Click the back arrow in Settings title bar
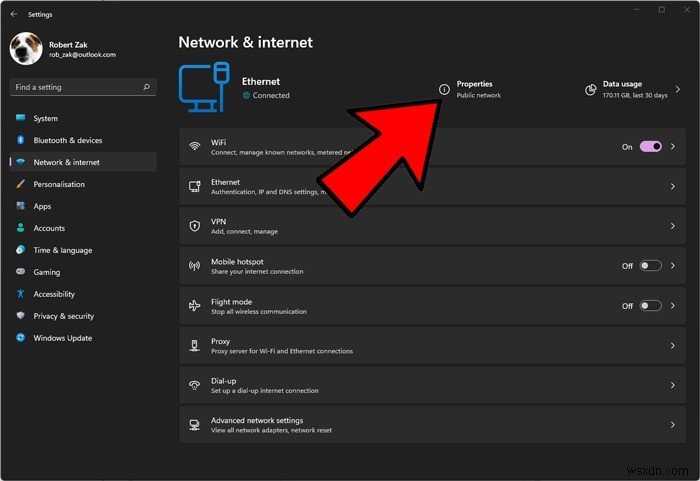Screen dimensions: 700x481 coord(14,14)
